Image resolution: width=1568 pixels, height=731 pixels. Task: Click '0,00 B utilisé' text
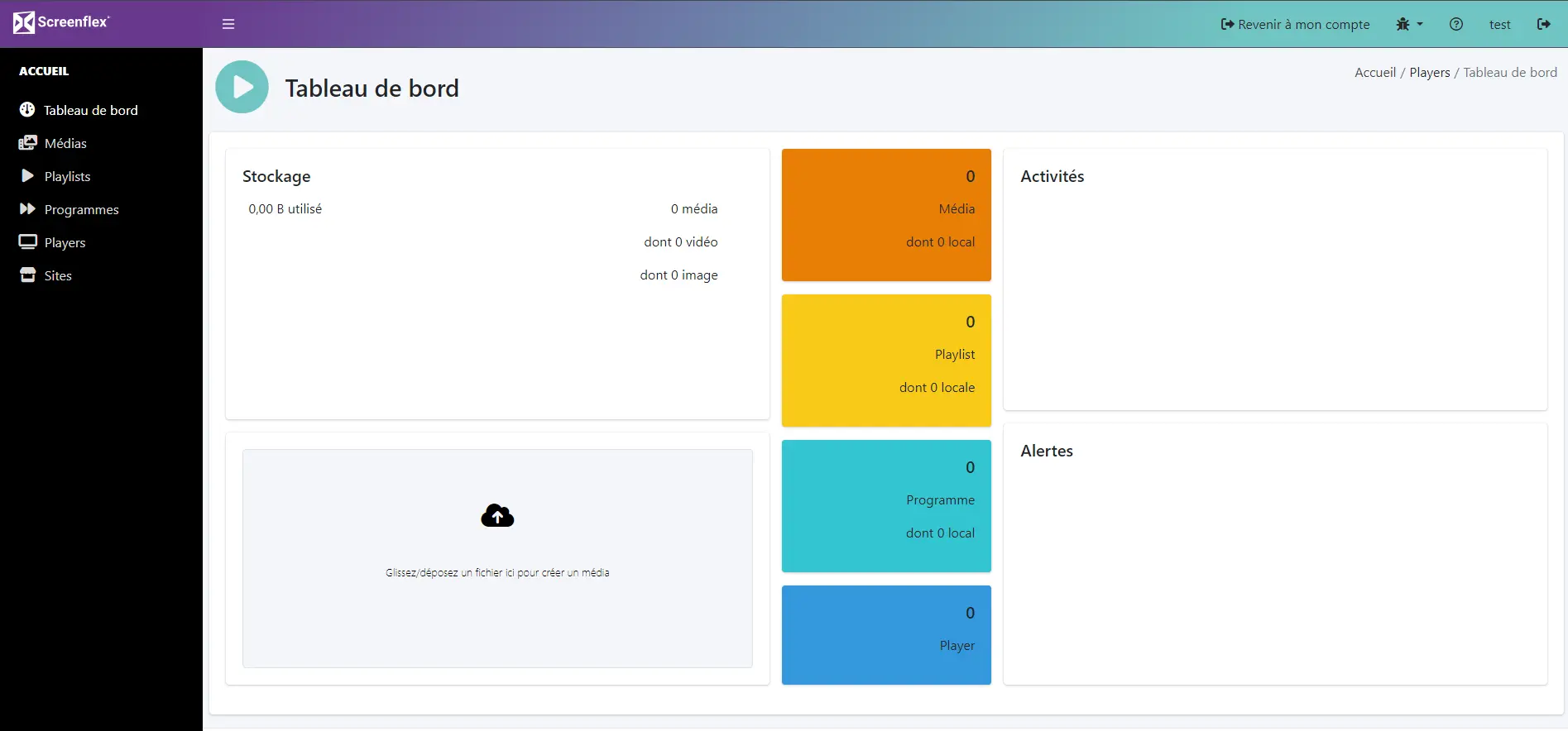[285, 208]
